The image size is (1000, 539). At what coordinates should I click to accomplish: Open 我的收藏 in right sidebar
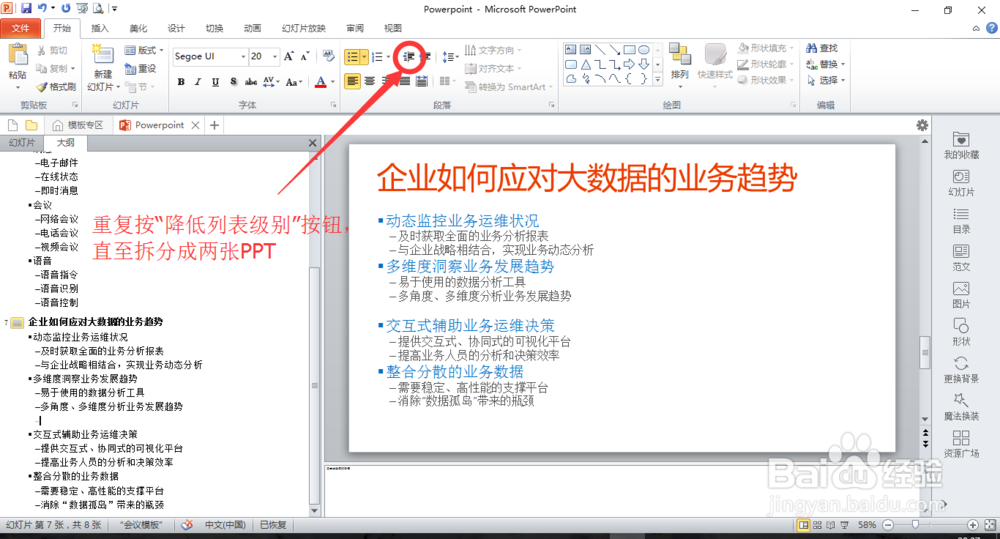pyautogui.click(x=961, y=145)
